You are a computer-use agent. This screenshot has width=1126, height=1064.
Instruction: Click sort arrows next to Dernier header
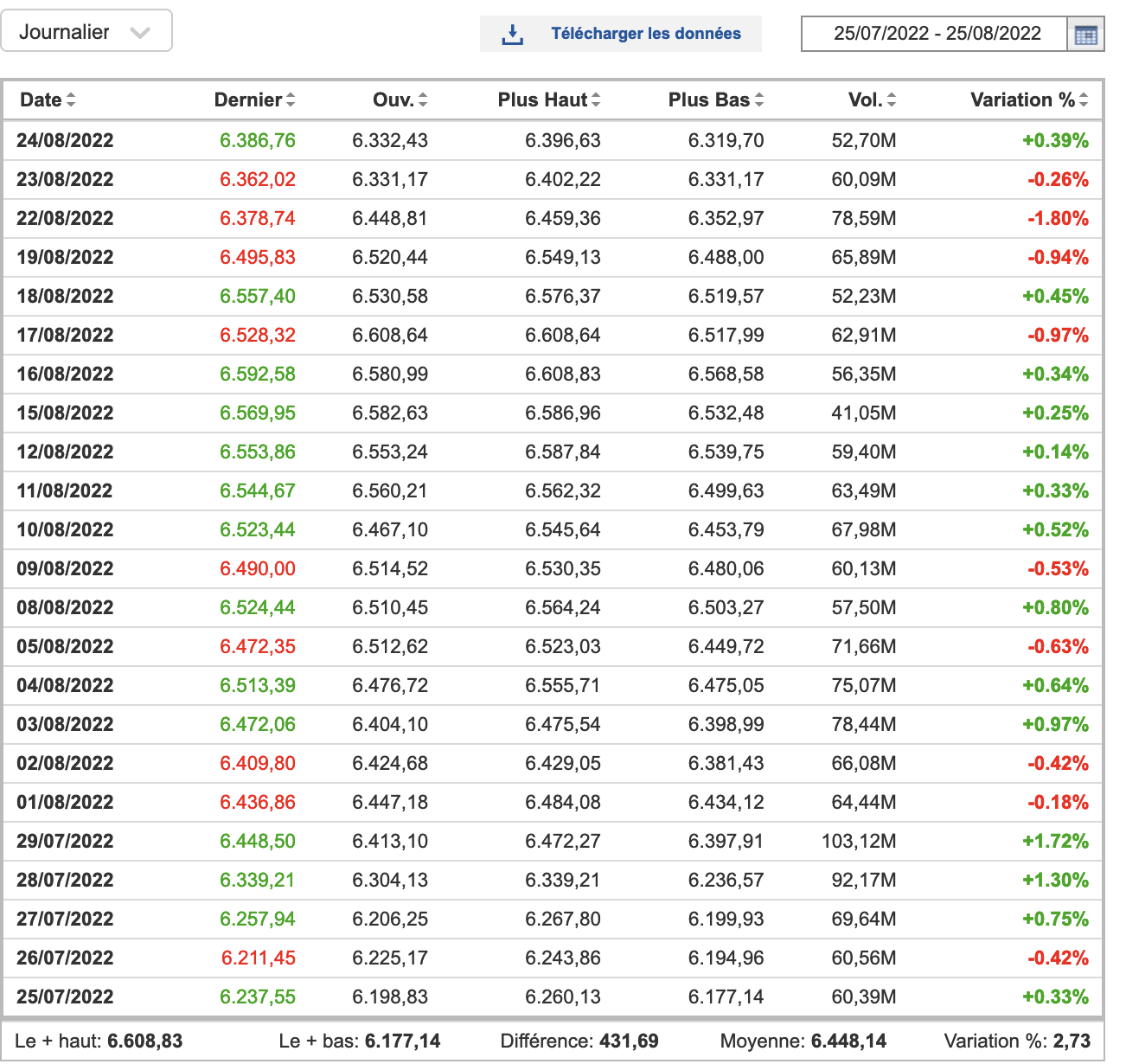tap(291, 100)
